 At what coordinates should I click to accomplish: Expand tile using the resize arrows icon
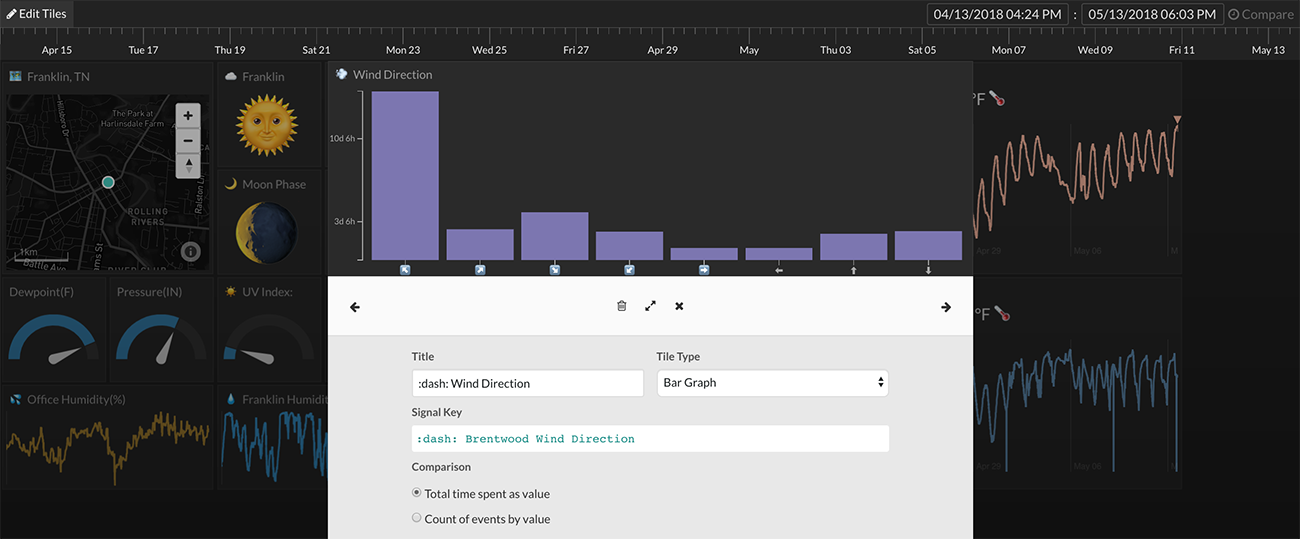(x=650, y=306)
